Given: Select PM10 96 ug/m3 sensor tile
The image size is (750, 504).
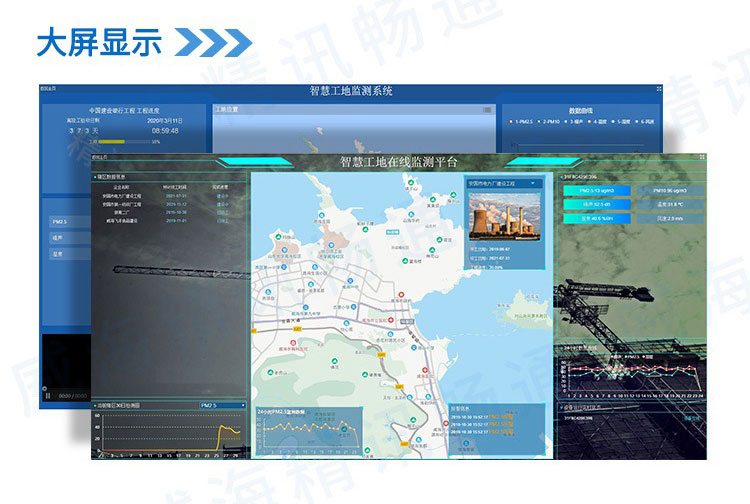Looking at the screenshot, I should 670,191.
